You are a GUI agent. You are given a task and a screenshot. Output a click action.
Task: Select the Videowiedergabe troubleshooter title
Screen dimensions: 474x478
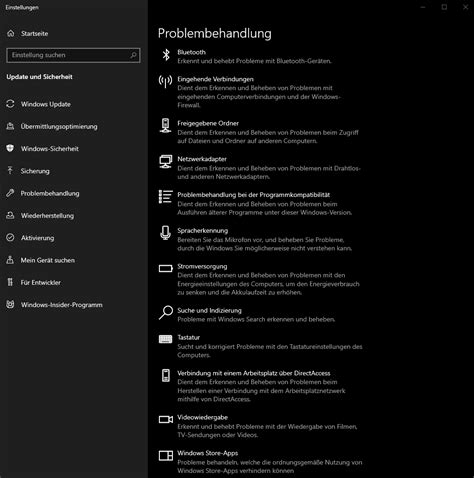(x=202, y=417)
